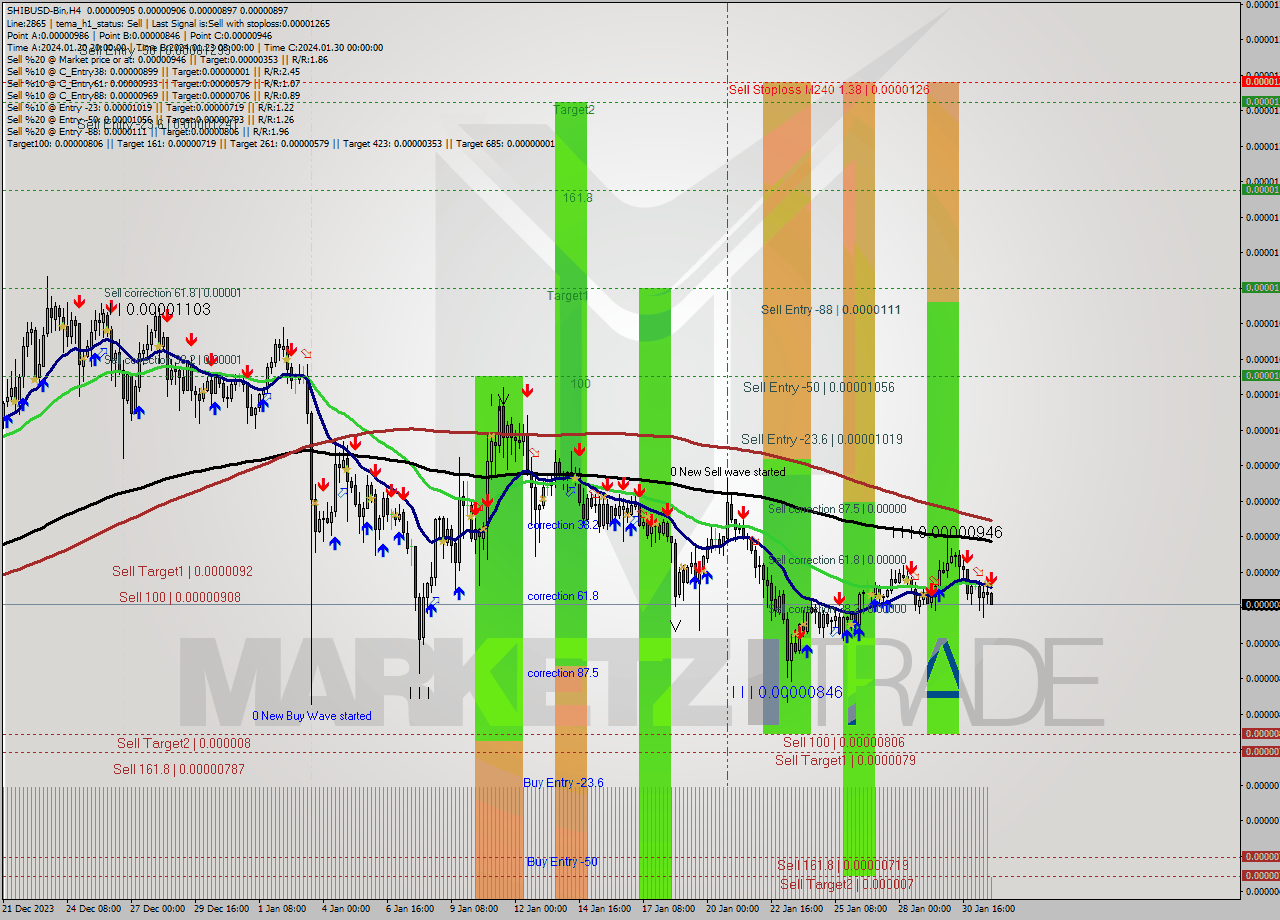The image size is (1280, 920).
Task: Click the blue 'correction 87.5' label
Action: click(563, 673)
